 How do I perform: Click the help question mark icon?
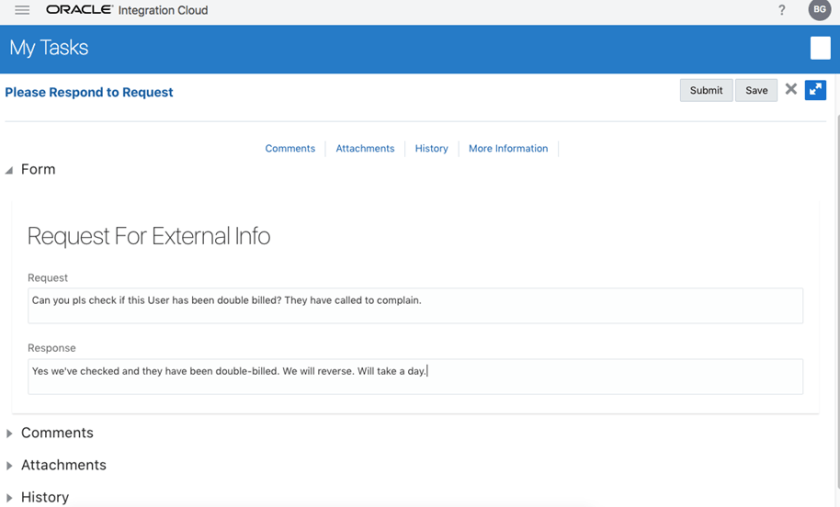782,10
